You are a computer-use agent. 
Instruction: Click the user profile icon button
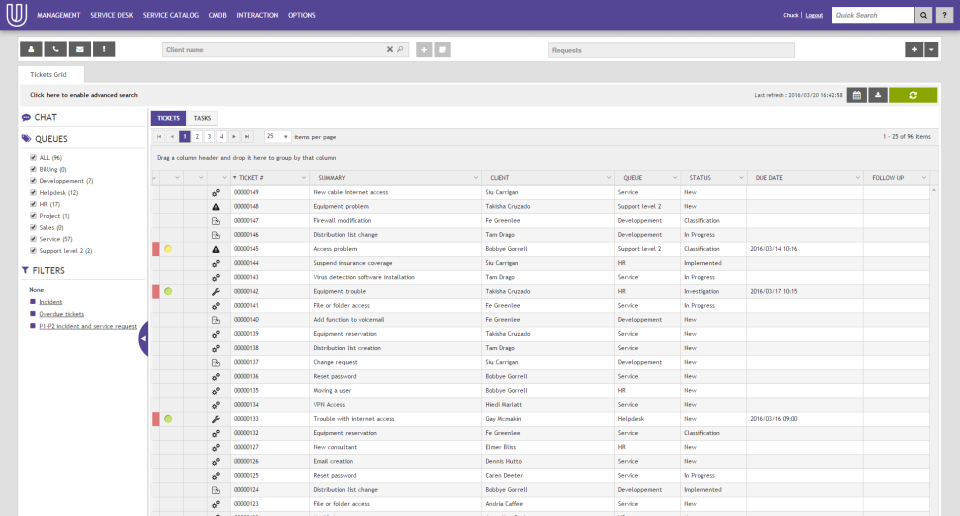point(31,49)
